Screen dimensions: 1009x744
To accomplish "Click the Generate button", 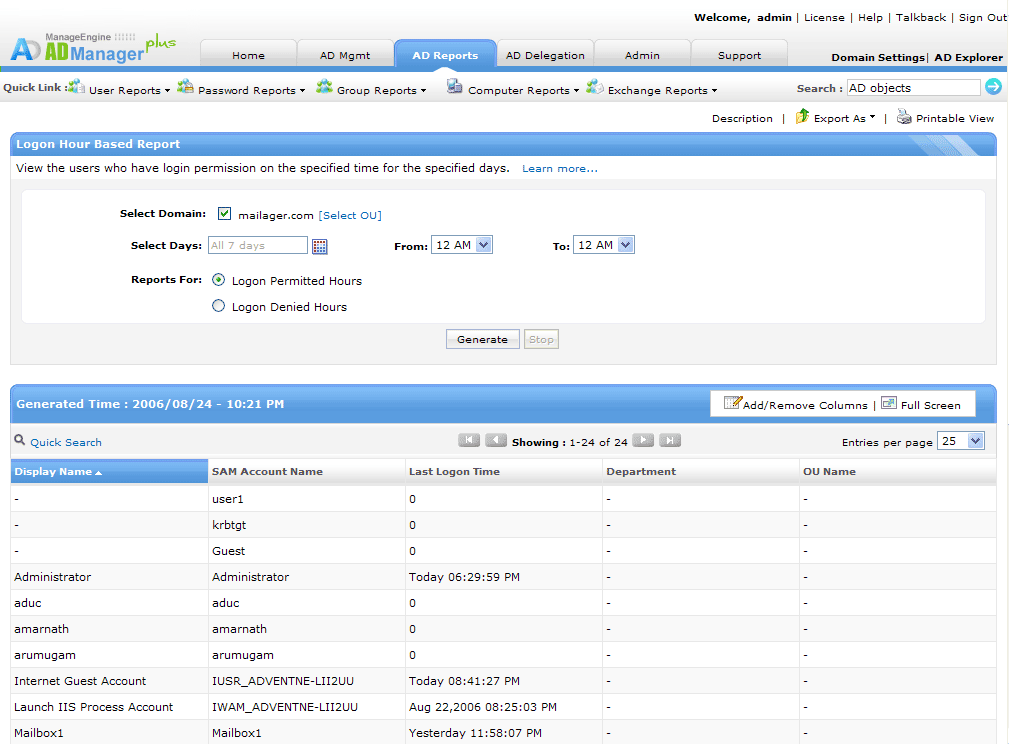I will point(483,339).
